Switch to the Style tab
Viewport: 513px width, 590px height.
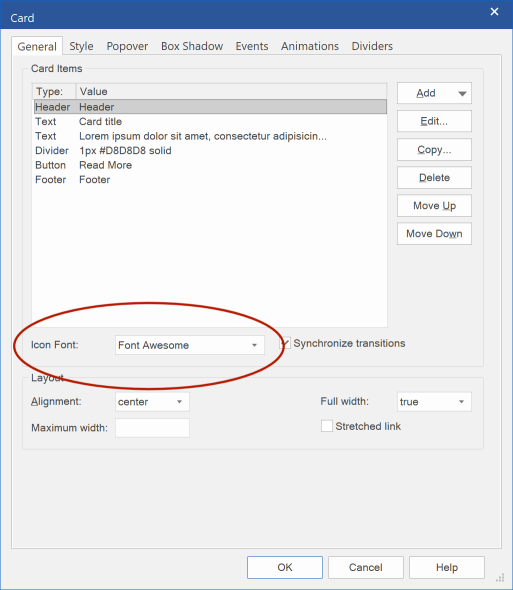point(81,46)
